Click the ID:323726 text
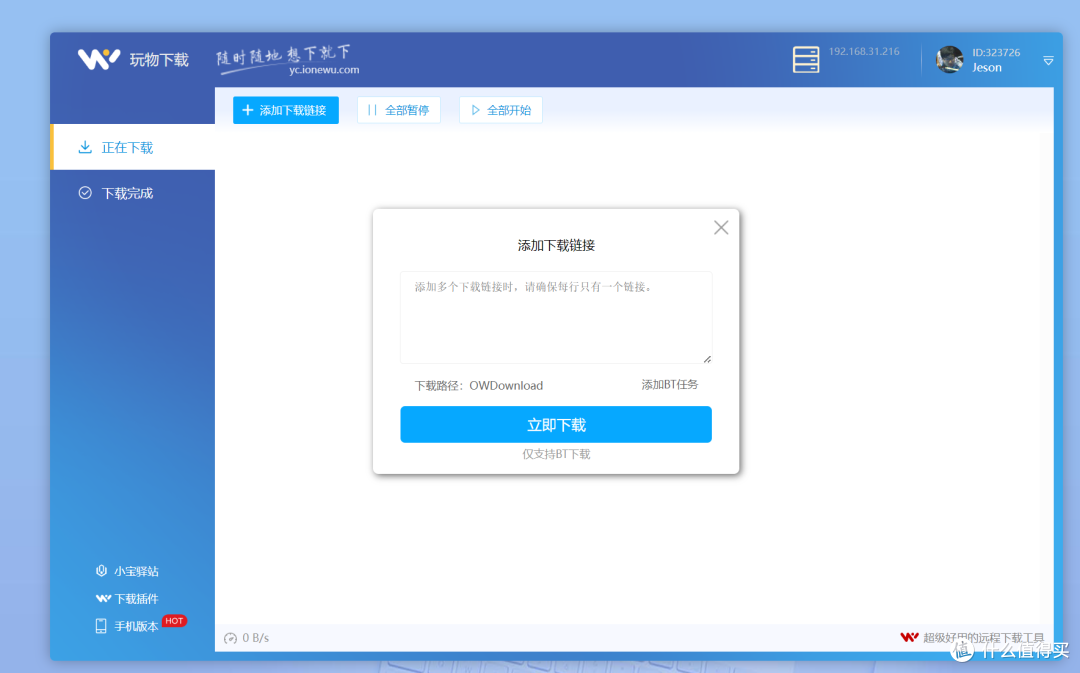This screenshot has width=1080, height=673. [996, 52]
